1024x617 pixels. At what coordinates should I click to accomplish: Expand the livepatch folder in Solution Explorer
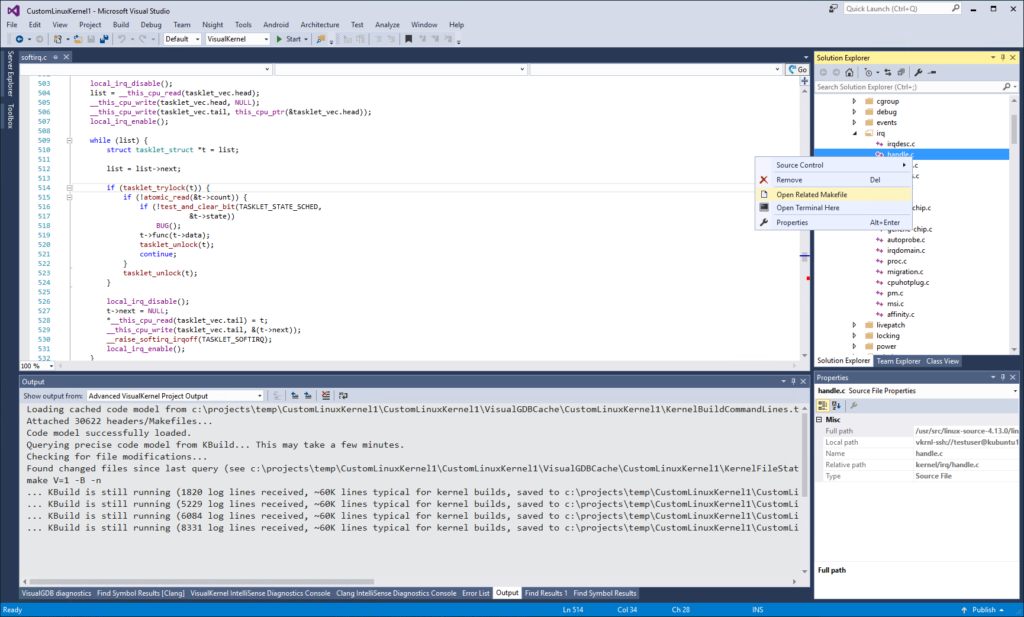click(x=853, y=325)
